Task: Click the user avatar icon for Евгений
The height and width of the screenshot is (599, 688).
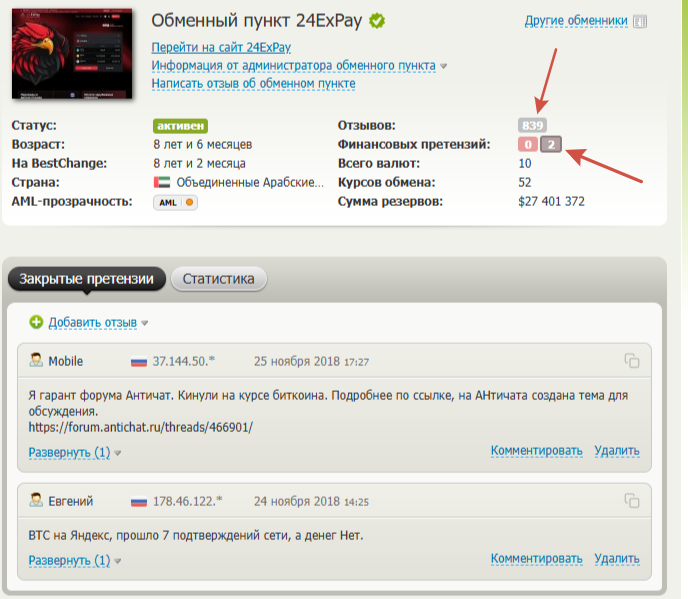Action: pyautogui.click(x=36, y=500)
